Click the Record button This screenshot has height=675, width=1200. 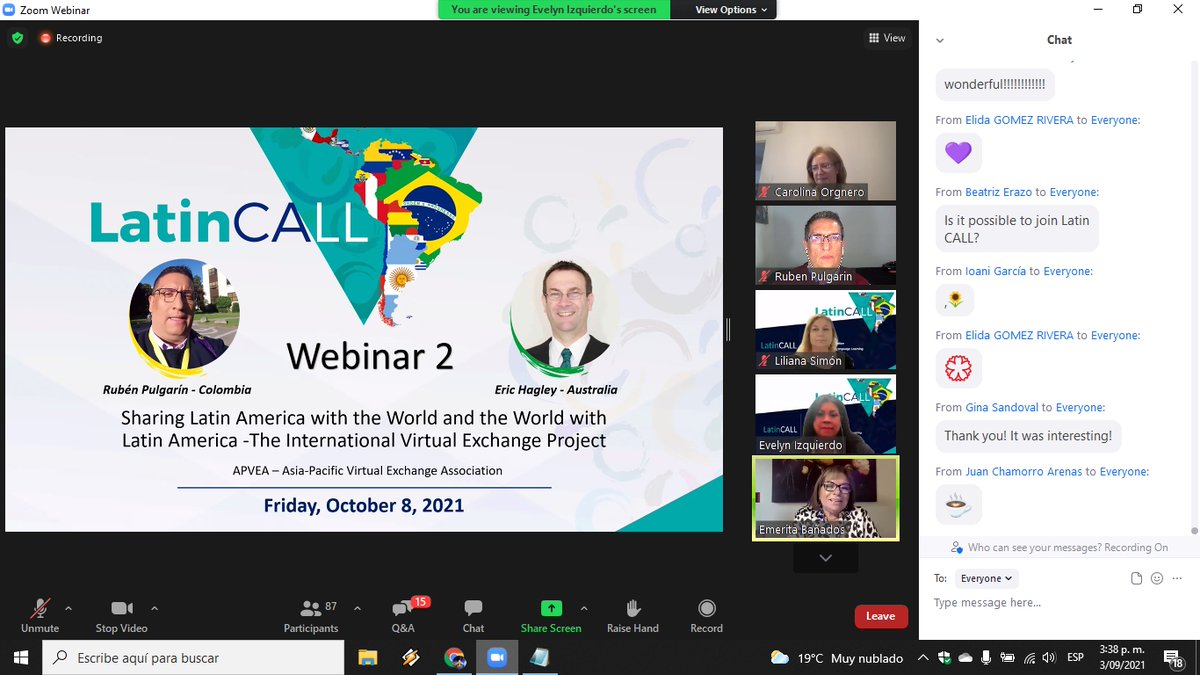pyautogui.click(x=706, y=616)
